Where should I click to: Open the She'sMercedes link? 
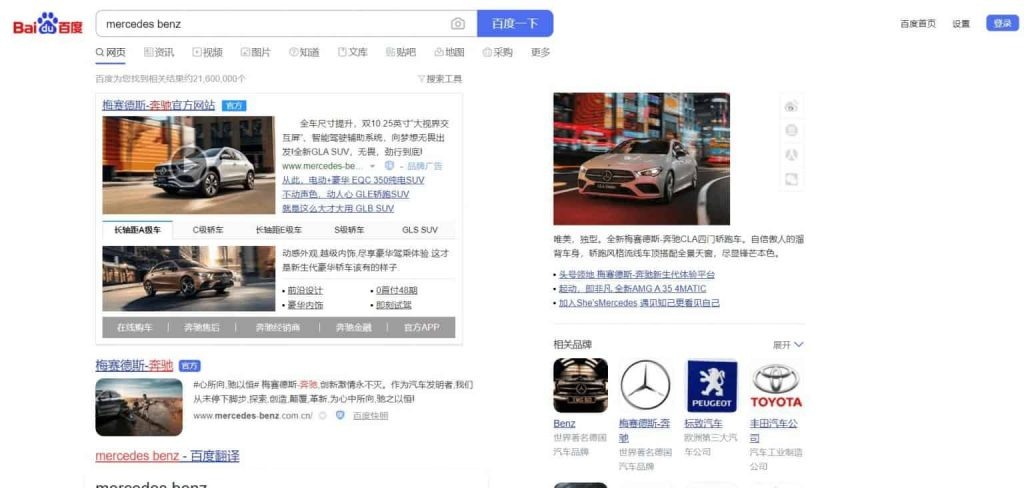(639, 302)
